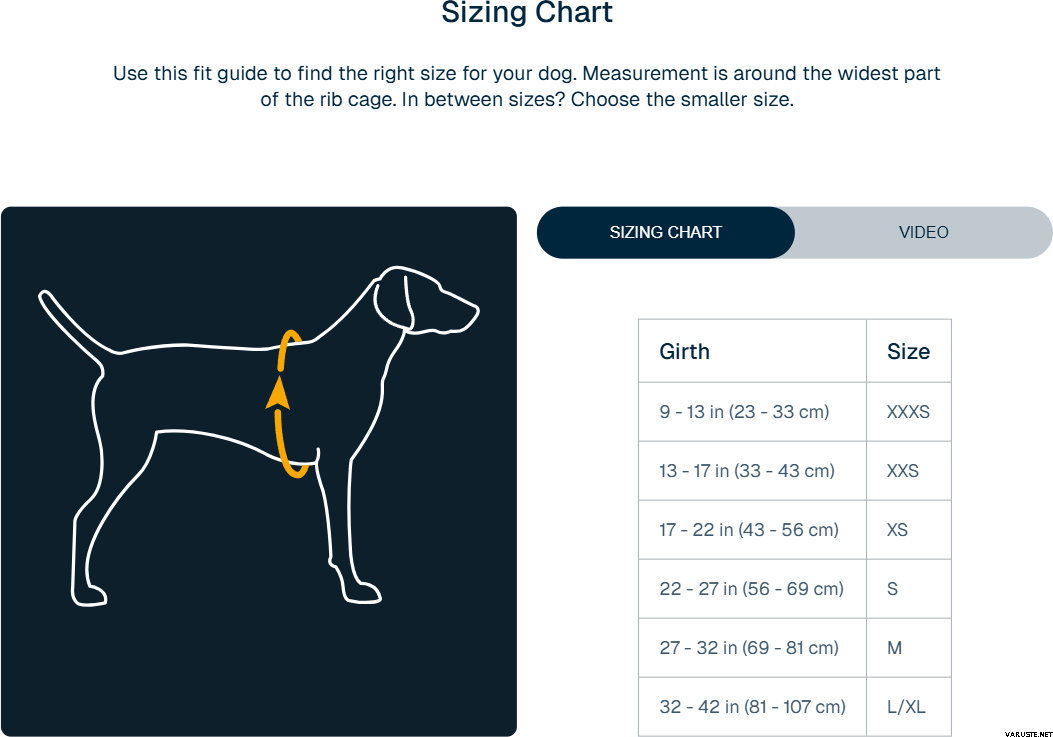The image size is (1053, 737).
Task: Select the XS size cell
Action: point(898,529)
